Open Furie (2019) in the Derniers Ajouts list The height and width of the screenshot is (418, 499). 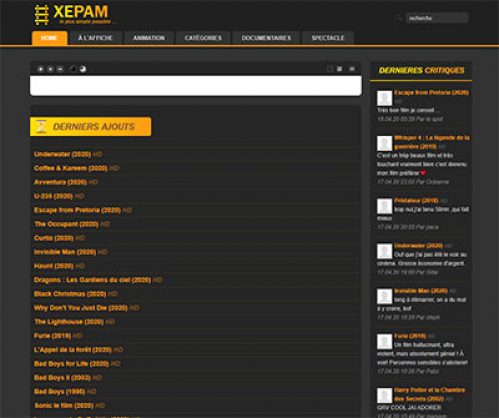pos(52,336)
